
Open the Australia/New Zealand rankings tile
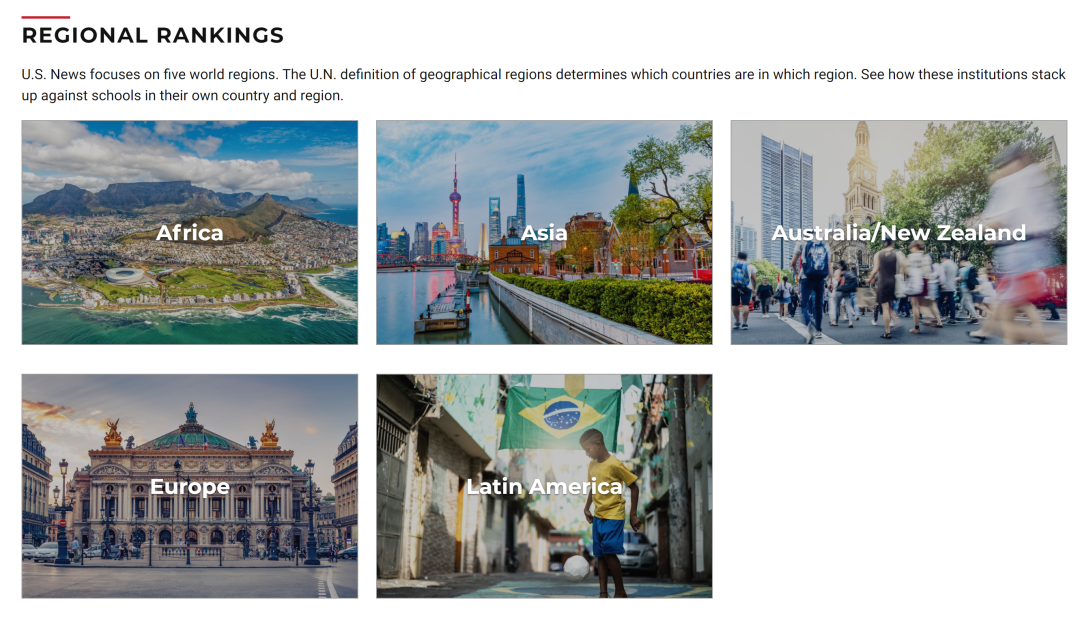[x=899, y=232]
